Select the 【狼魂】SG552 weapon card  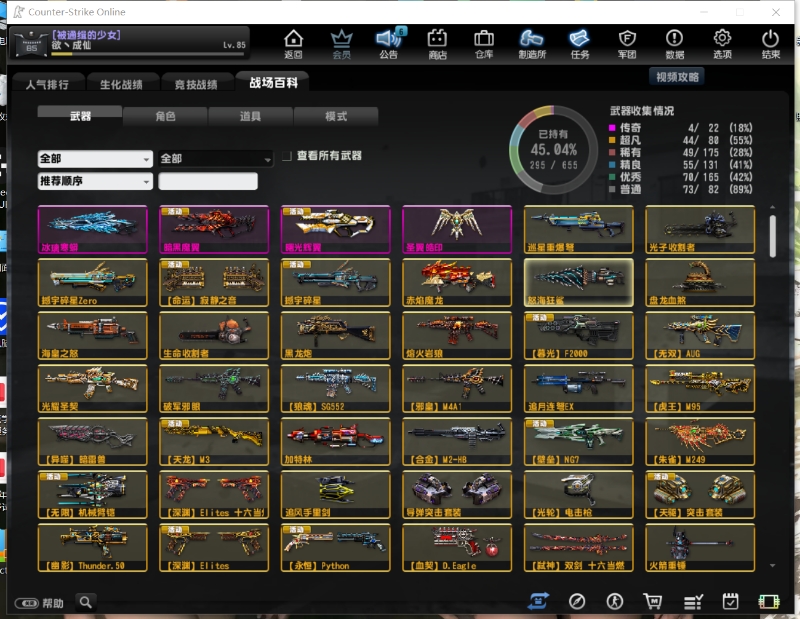(335, 389)
